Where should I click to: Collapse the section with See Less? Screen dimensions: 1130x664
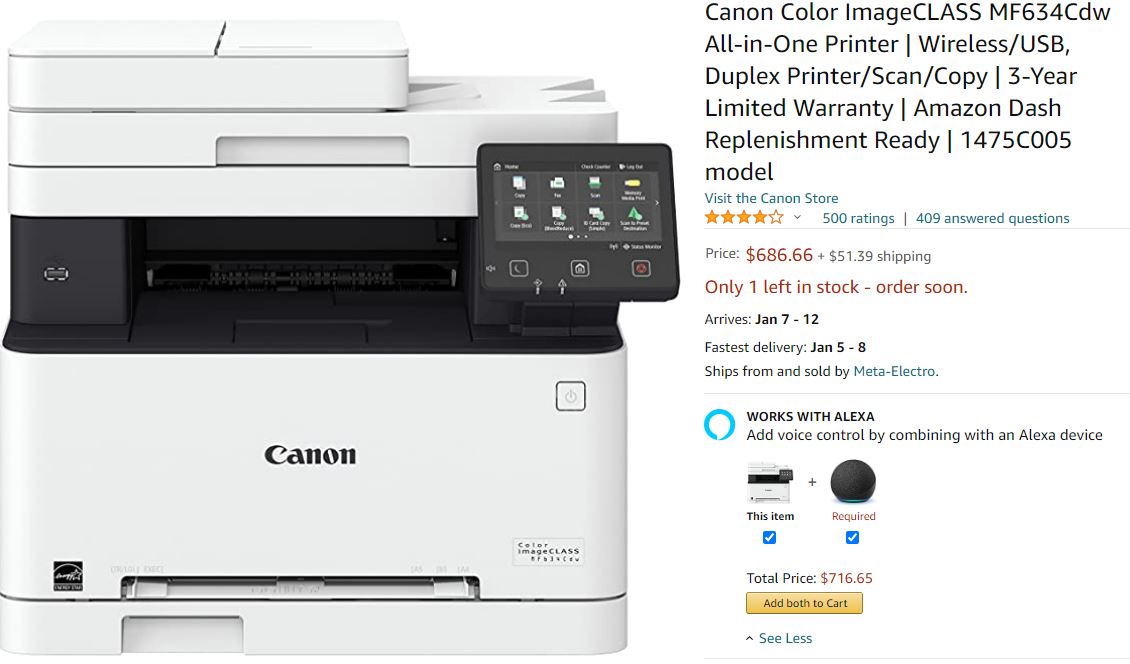pyautogui.click(x=778, y=638)
